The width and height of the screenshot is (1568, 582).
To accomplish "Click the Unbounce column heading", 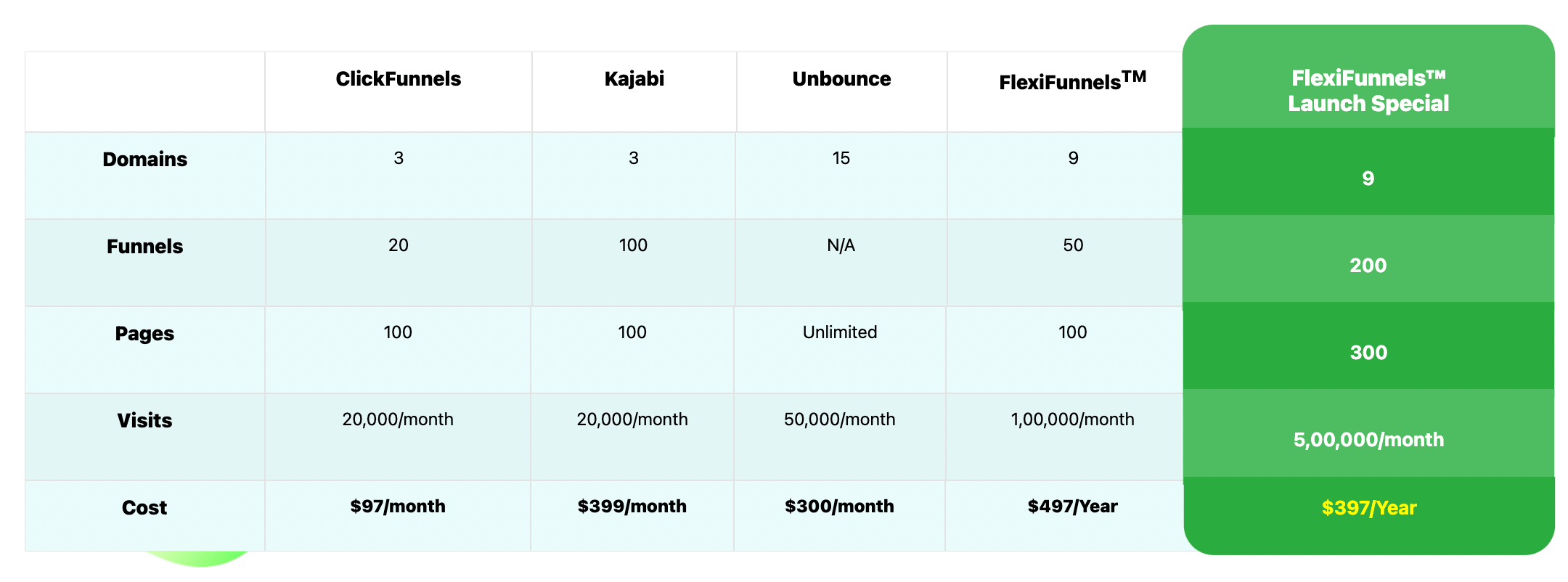I will click(x=841, y=79).
